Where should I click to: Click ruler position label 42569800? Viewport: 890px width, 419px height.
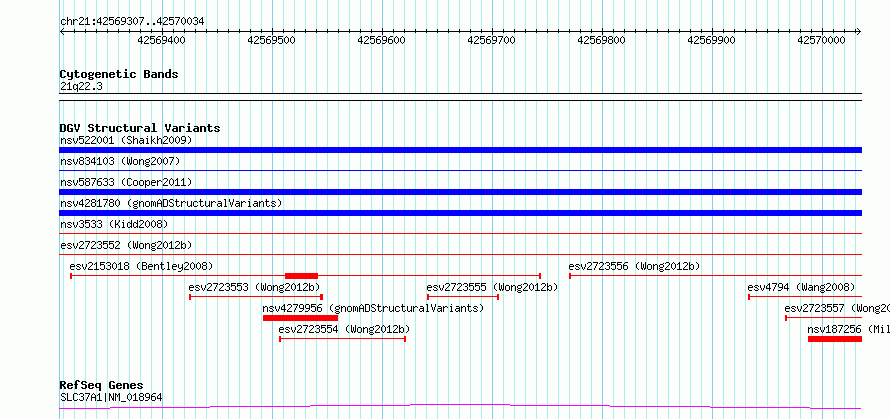click(x=602, y=40)
